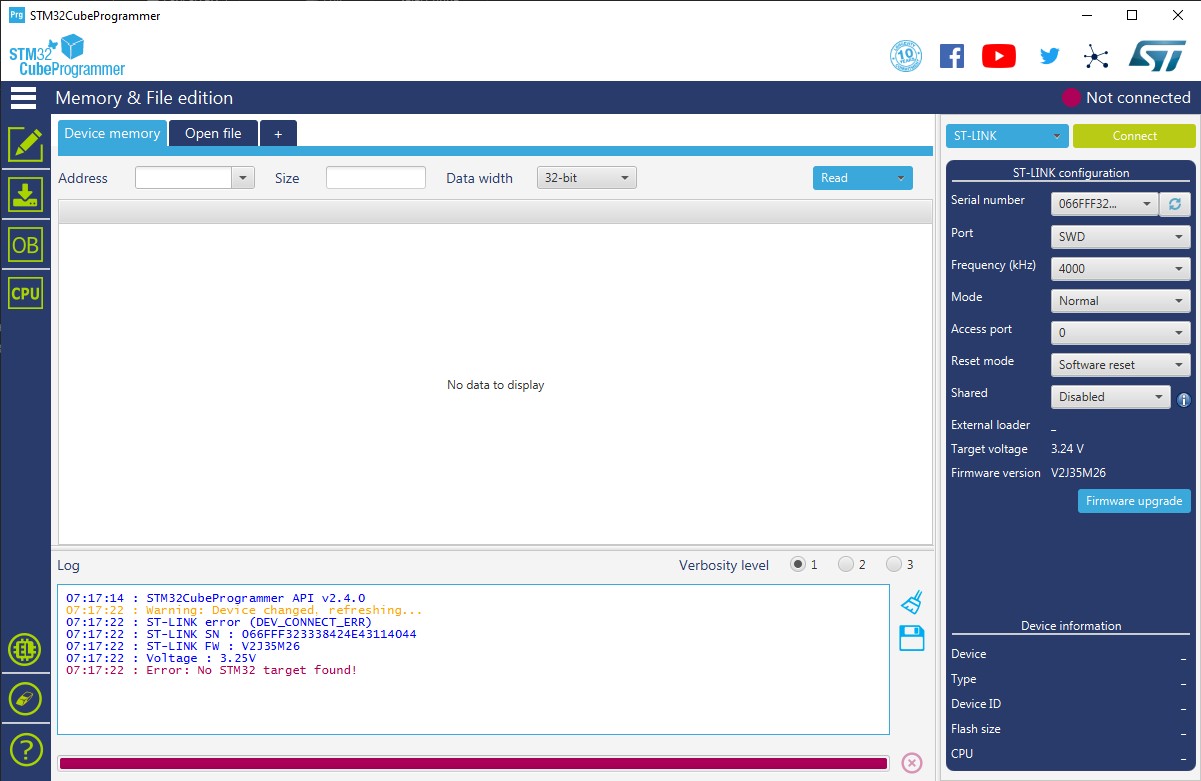This screenshot has height=781, width=1201.
Task: Switch to the Open file tab
Action: 213,133
